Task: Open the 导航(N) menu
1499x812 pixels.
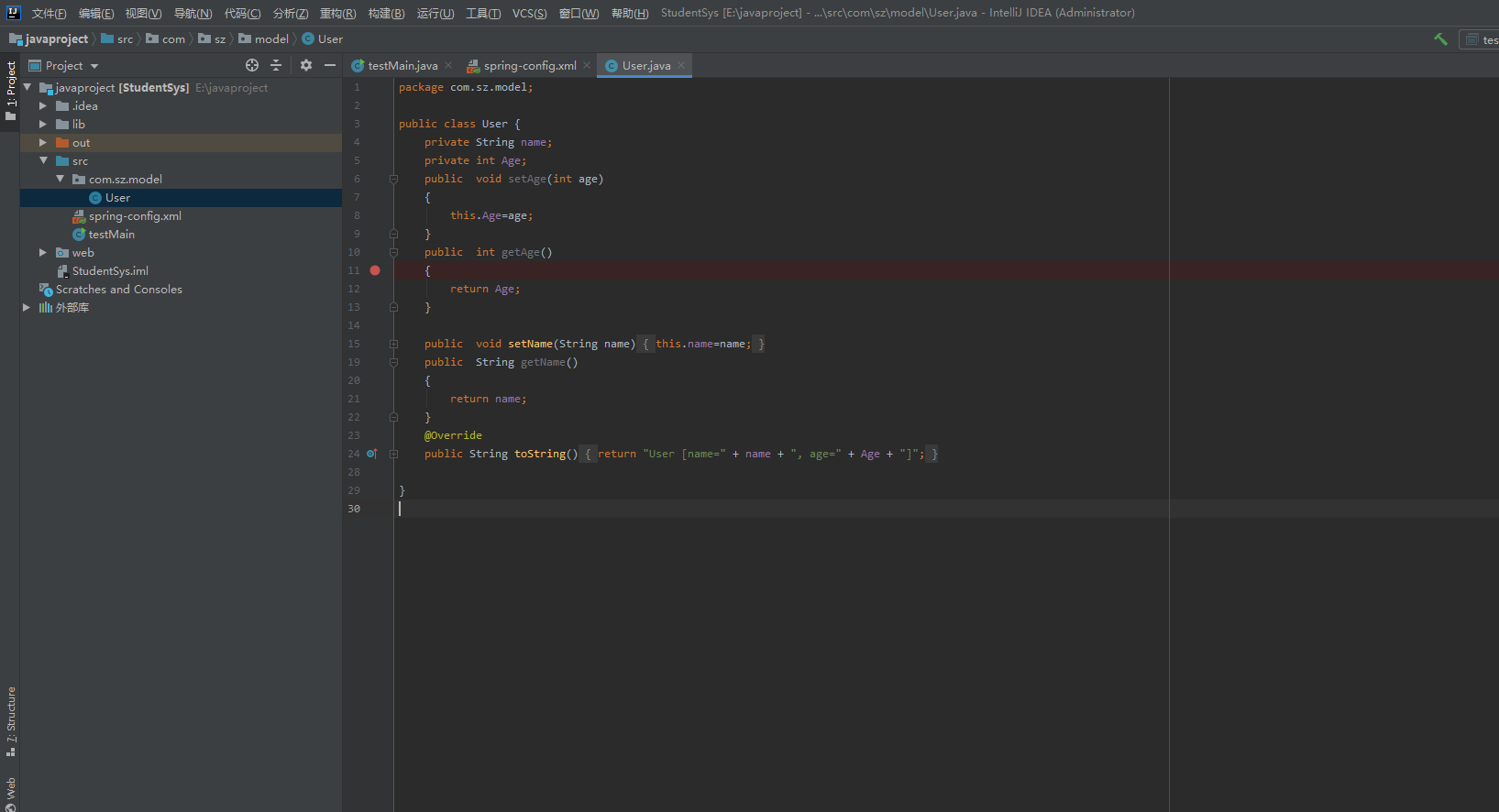Action: click(x=193, y=13)
